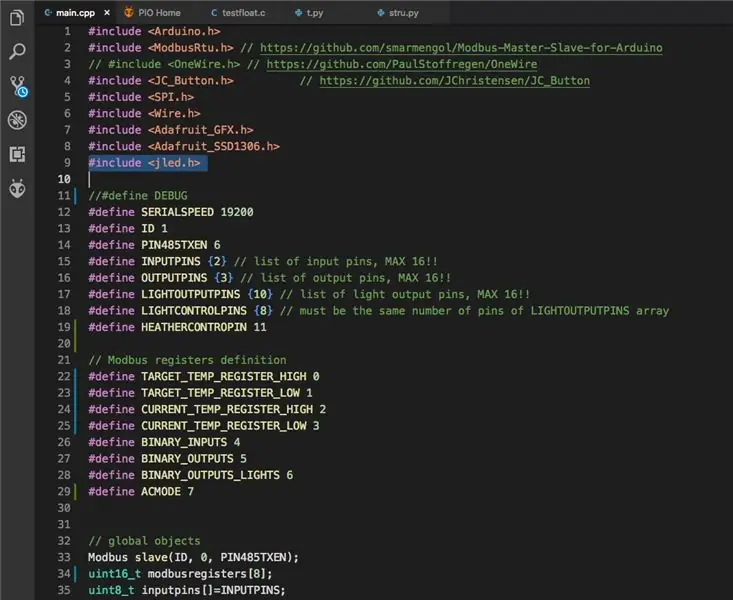Open the PaulStoffregen OneWire GitHub link
This screenshot has width=733, height=600.
point(402,64)
